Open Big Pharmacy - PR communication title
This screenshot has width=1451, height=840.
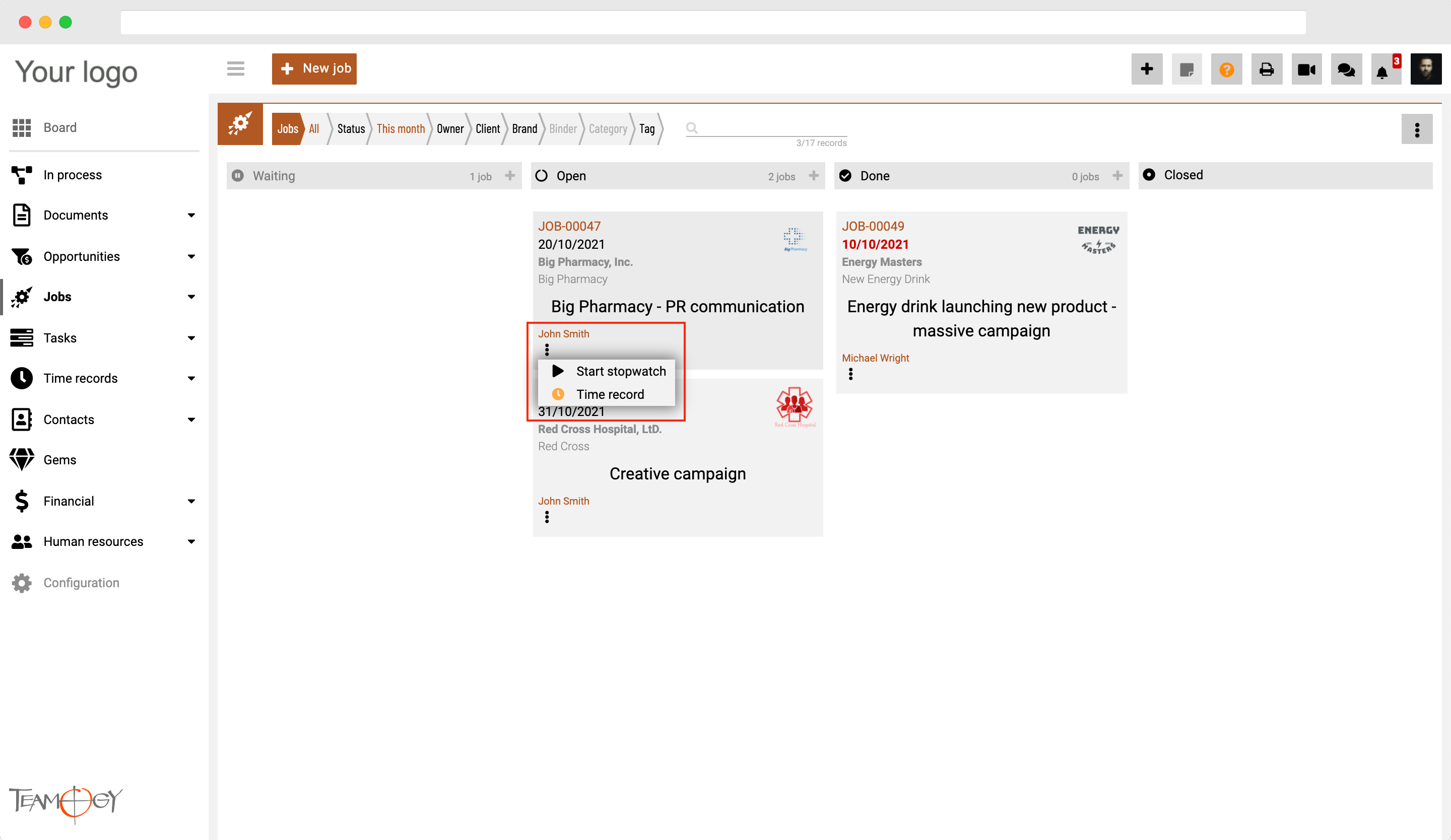coord(678,307)
